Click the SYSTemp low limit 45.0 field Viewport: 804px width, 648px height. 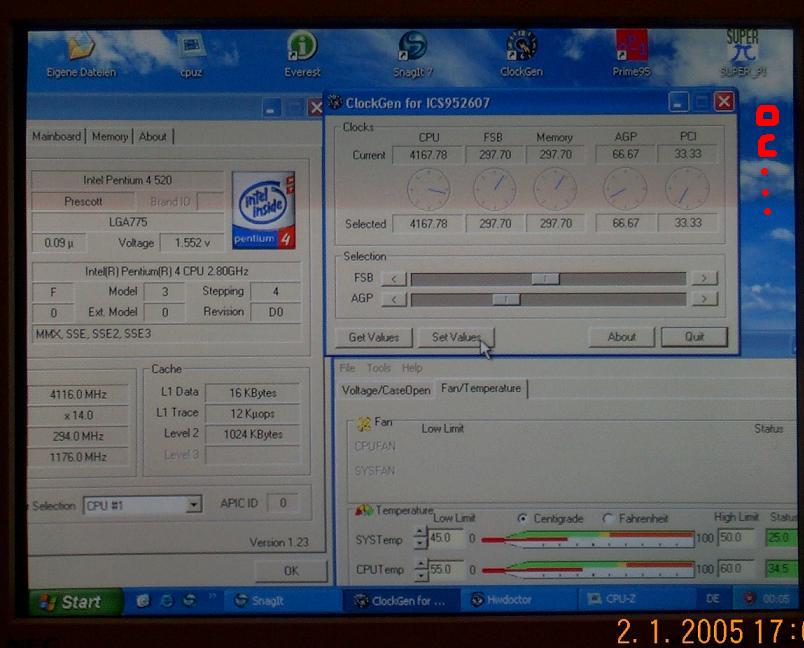click(x=444, y=538)
